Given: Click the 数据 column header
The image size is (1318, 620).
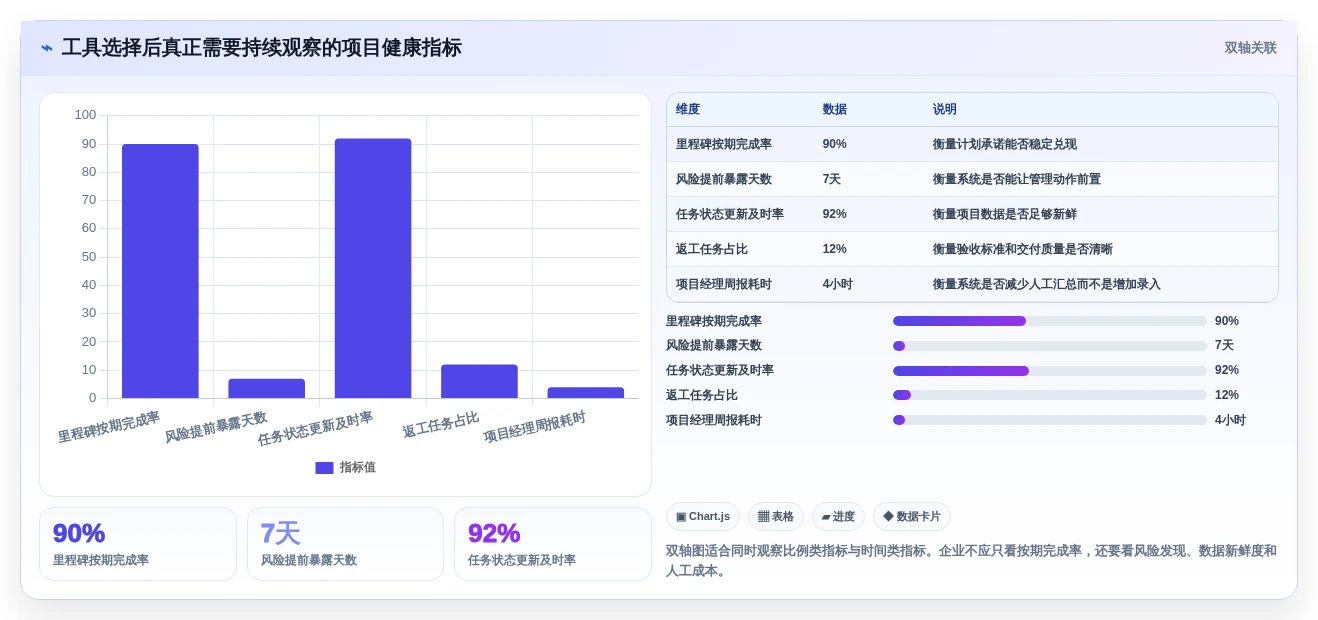Looking at the screenshot, I should (835, 110).
